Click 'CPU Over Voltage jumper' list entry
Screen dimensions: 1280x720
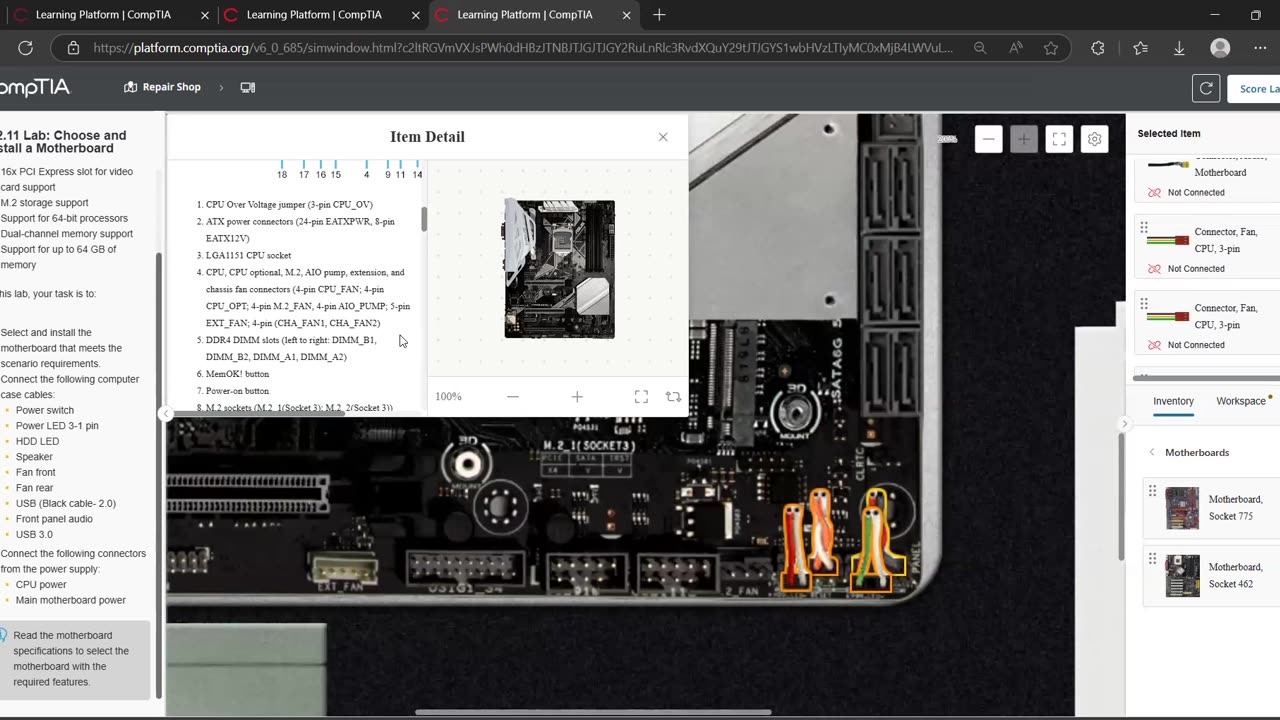[x=289, y=204]
